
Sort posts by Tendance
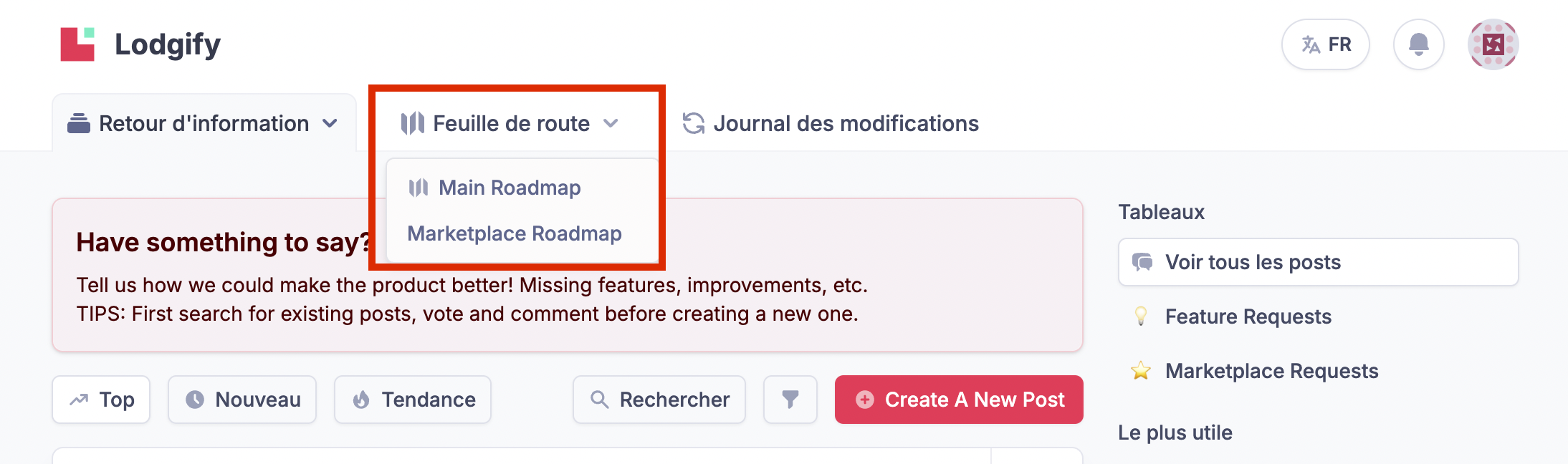tap(413, 400)
